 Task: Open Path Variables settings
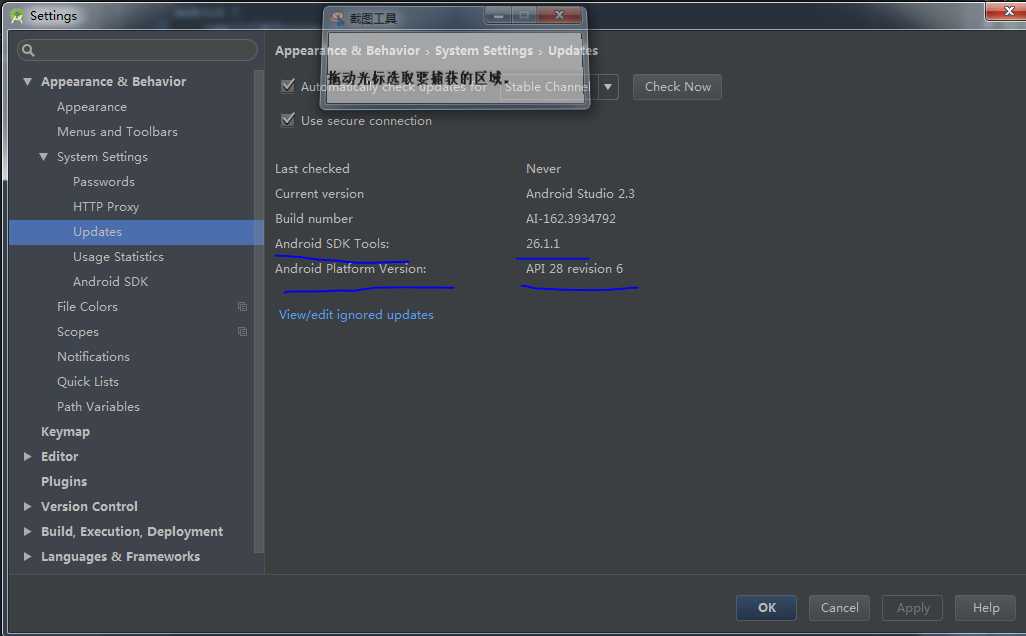click(x=98, y=406)
